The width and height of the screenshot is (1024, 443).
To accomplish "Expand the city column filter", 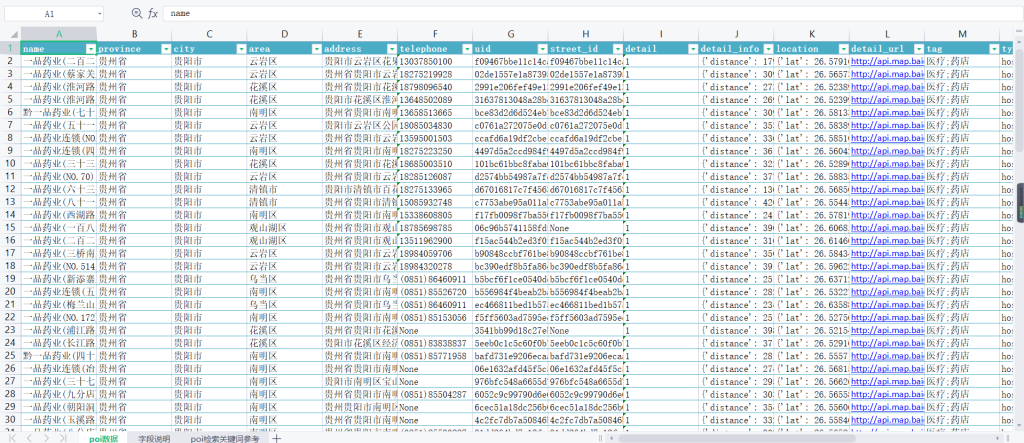I will pos(240,49).
